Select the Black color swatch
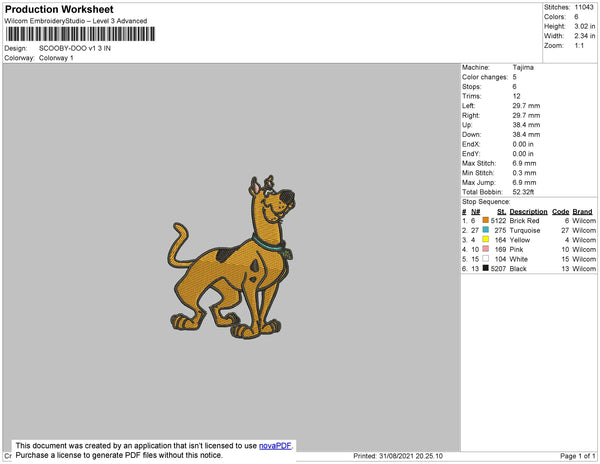The width and height of the screenshot is (600, 464). (486, 268)
